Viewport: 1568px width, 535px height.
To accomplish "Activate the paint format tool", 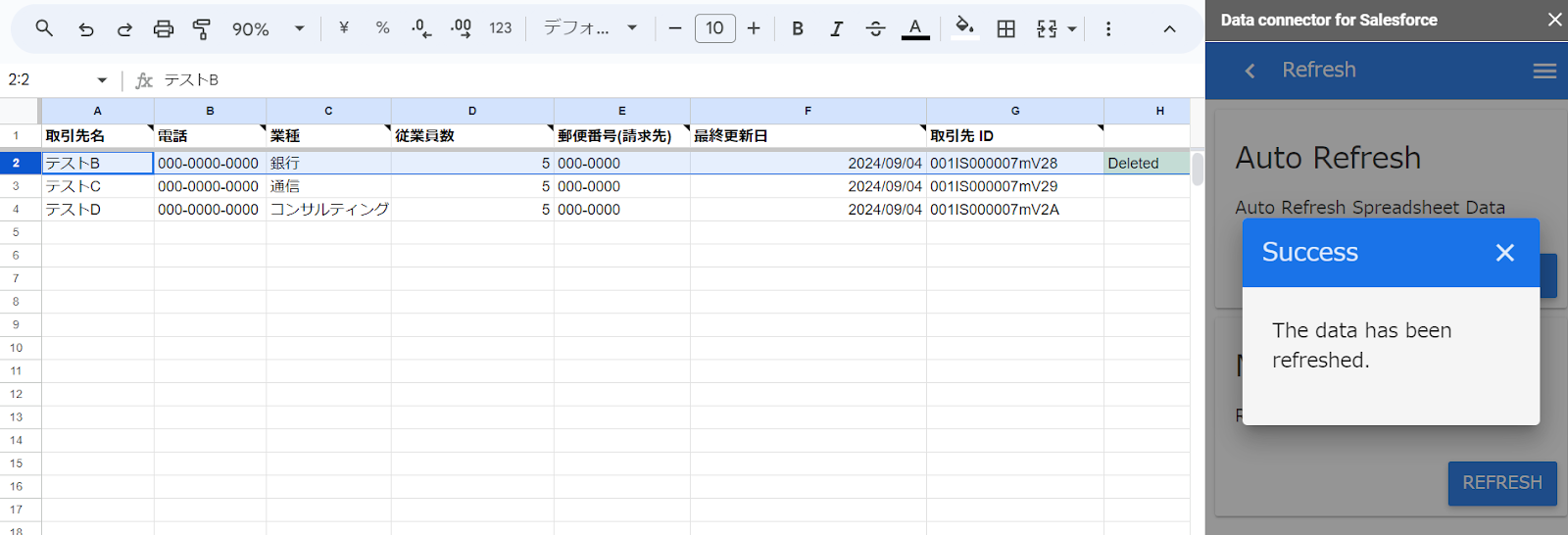I will tap(202, 28).
